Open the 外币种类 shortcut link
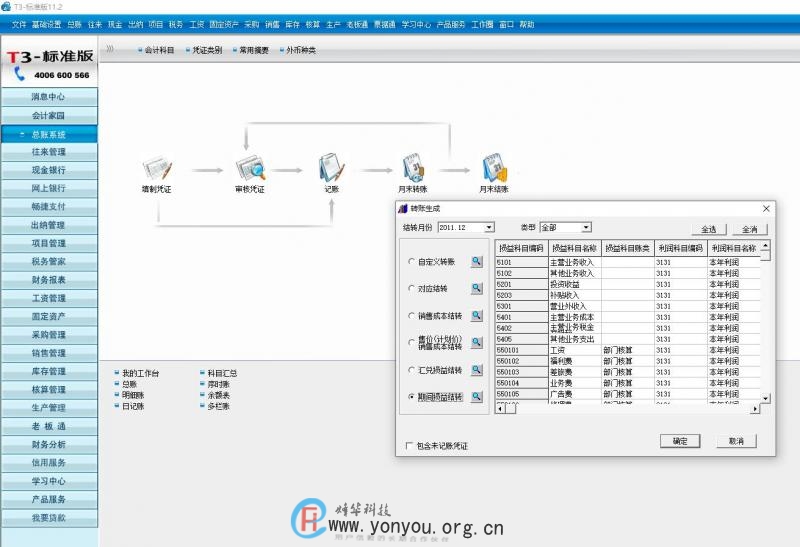800x547 pixels. click(x=301, y=50)
